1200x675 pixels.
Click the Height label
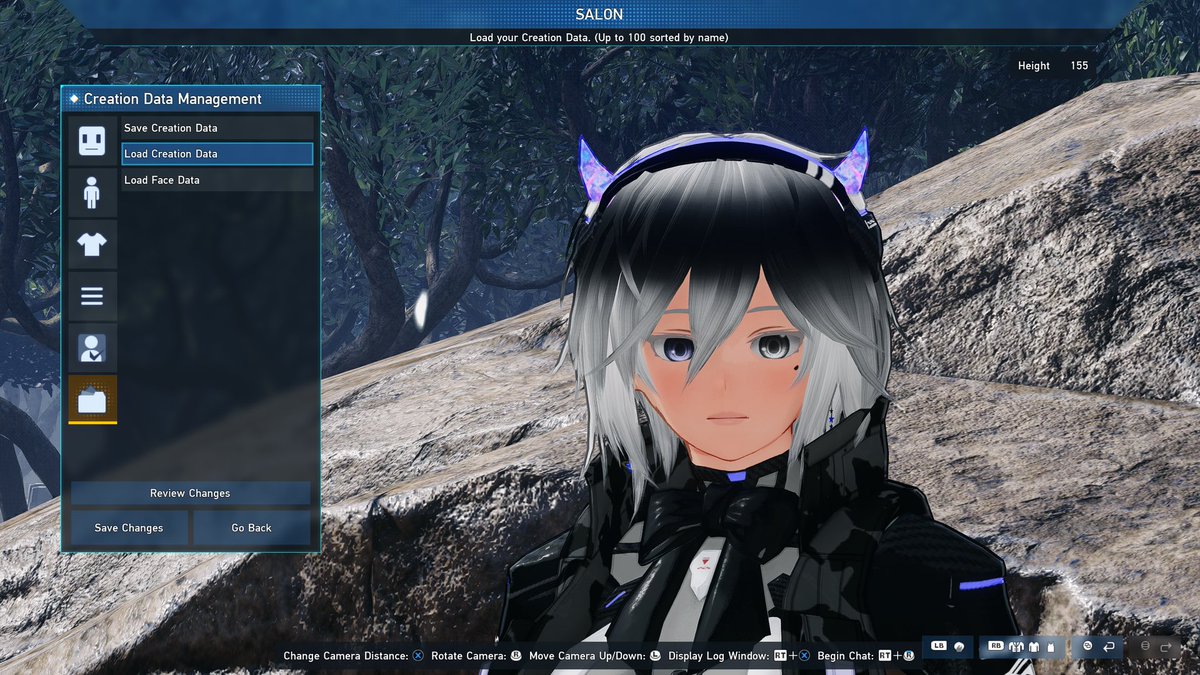[x=1034, y=66]
